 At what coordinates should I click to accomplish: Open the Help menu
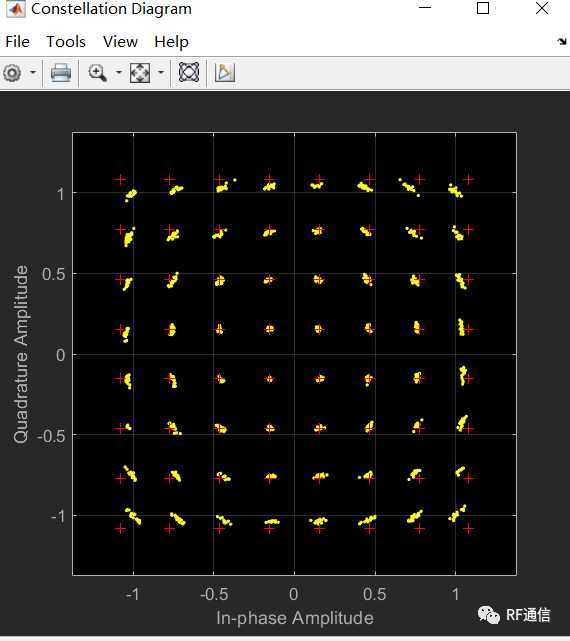click(171, 42)
